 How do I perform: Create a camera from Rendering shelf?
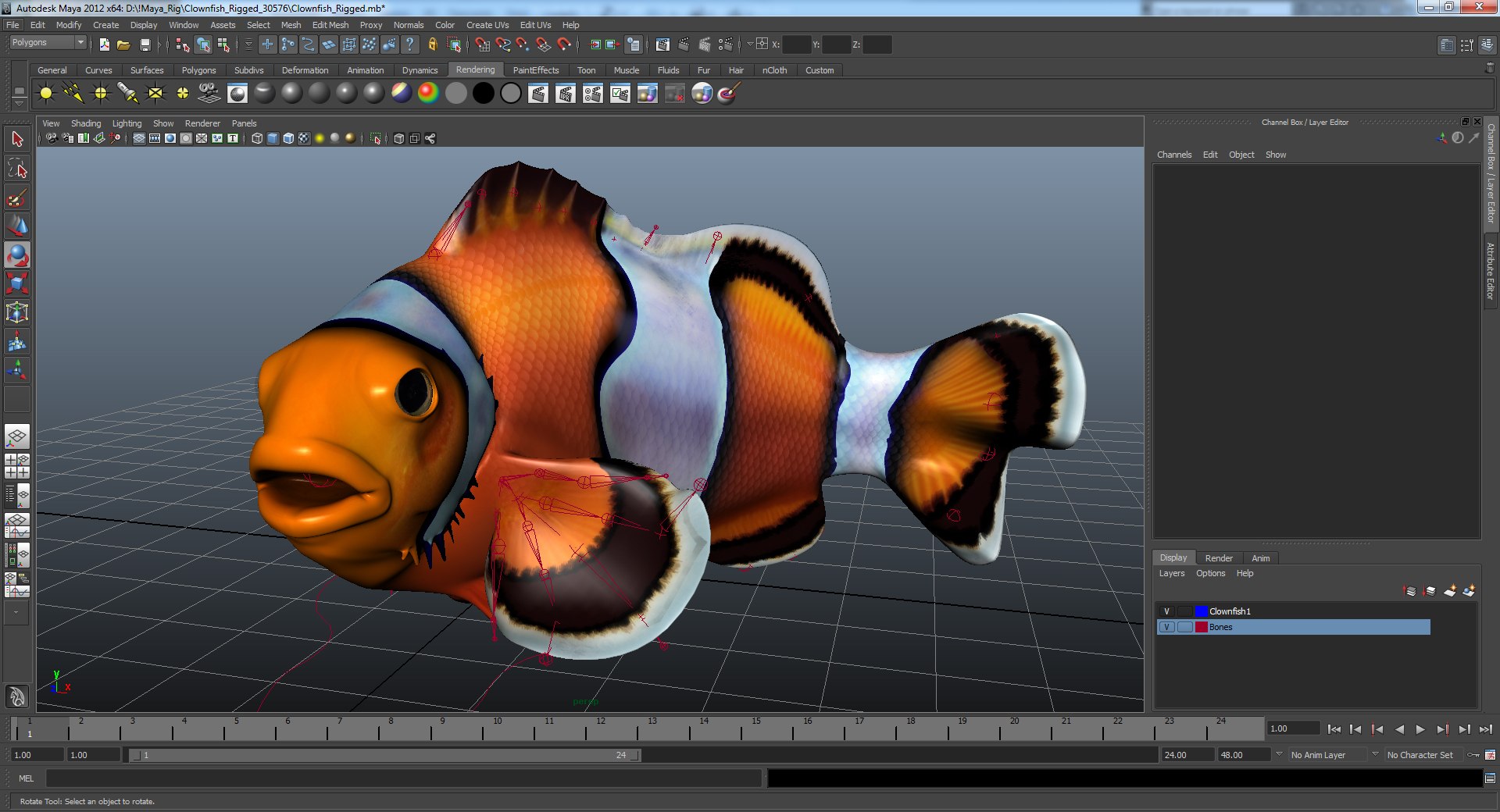pyautogui.click(x=209, y=94)
